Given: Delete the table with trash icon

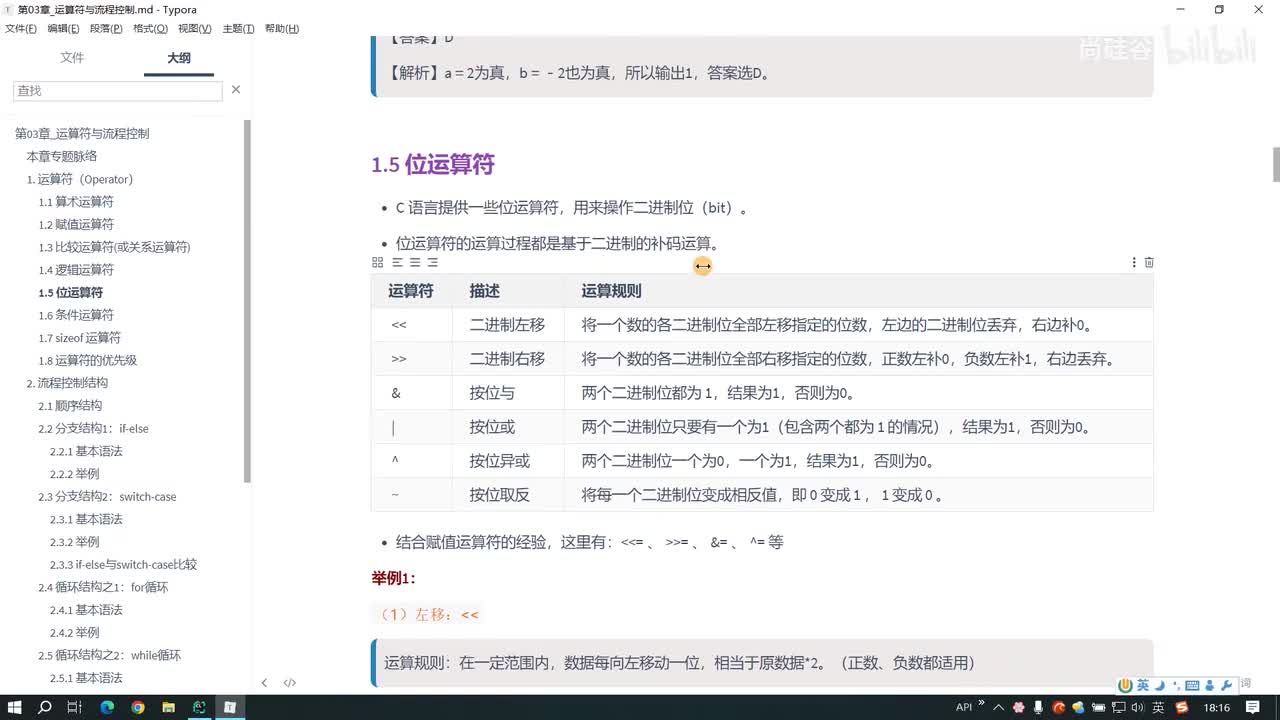Looking at the screenshot, I should (x=1149, y=262).
